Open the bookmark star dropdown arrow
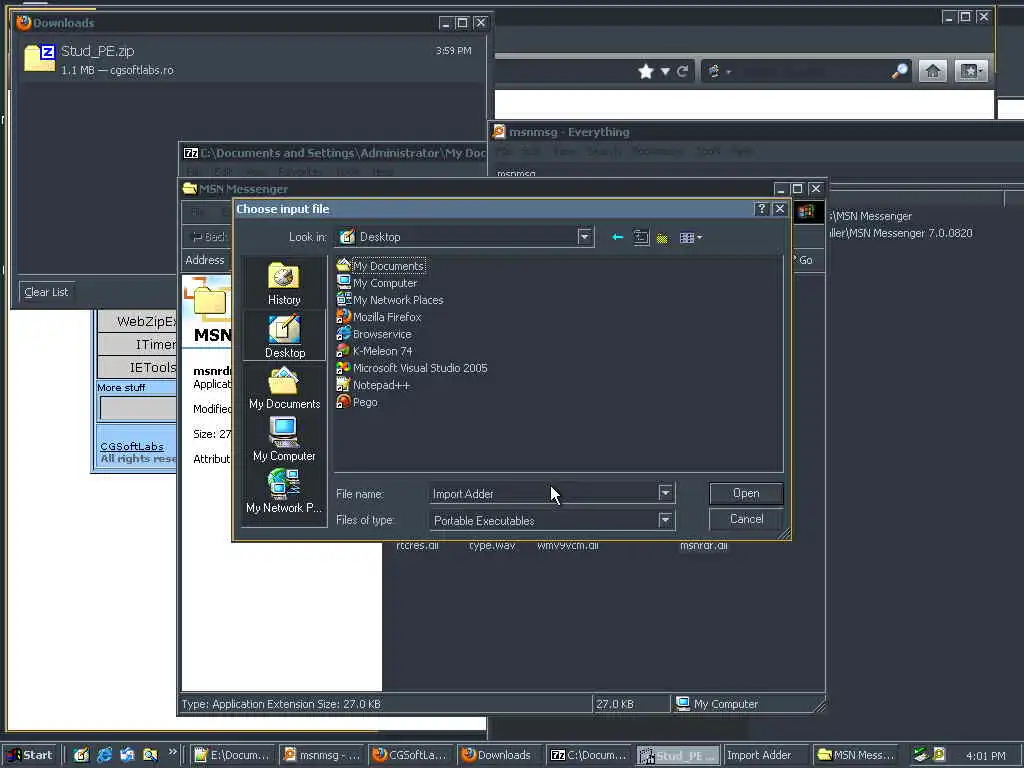The height and width of the screenshot is (768, 1024). [665, 71]
